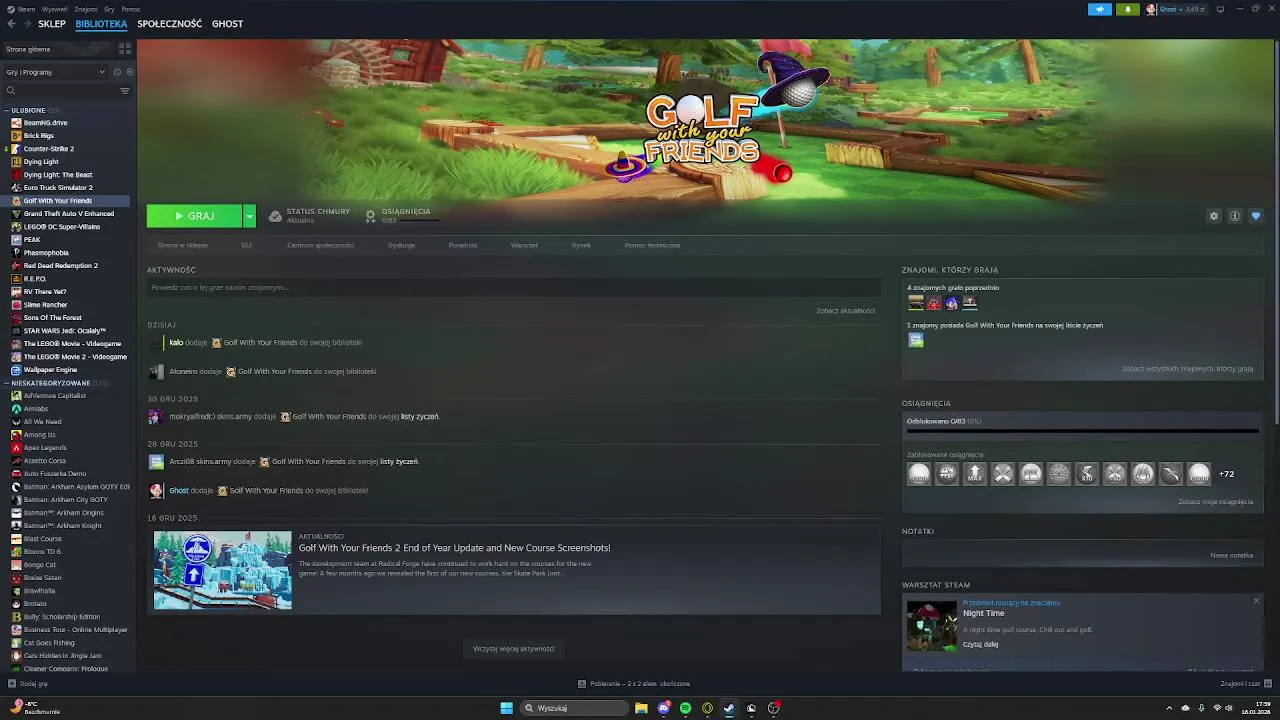Open Gry i Programy dropdown

[56, 72]
